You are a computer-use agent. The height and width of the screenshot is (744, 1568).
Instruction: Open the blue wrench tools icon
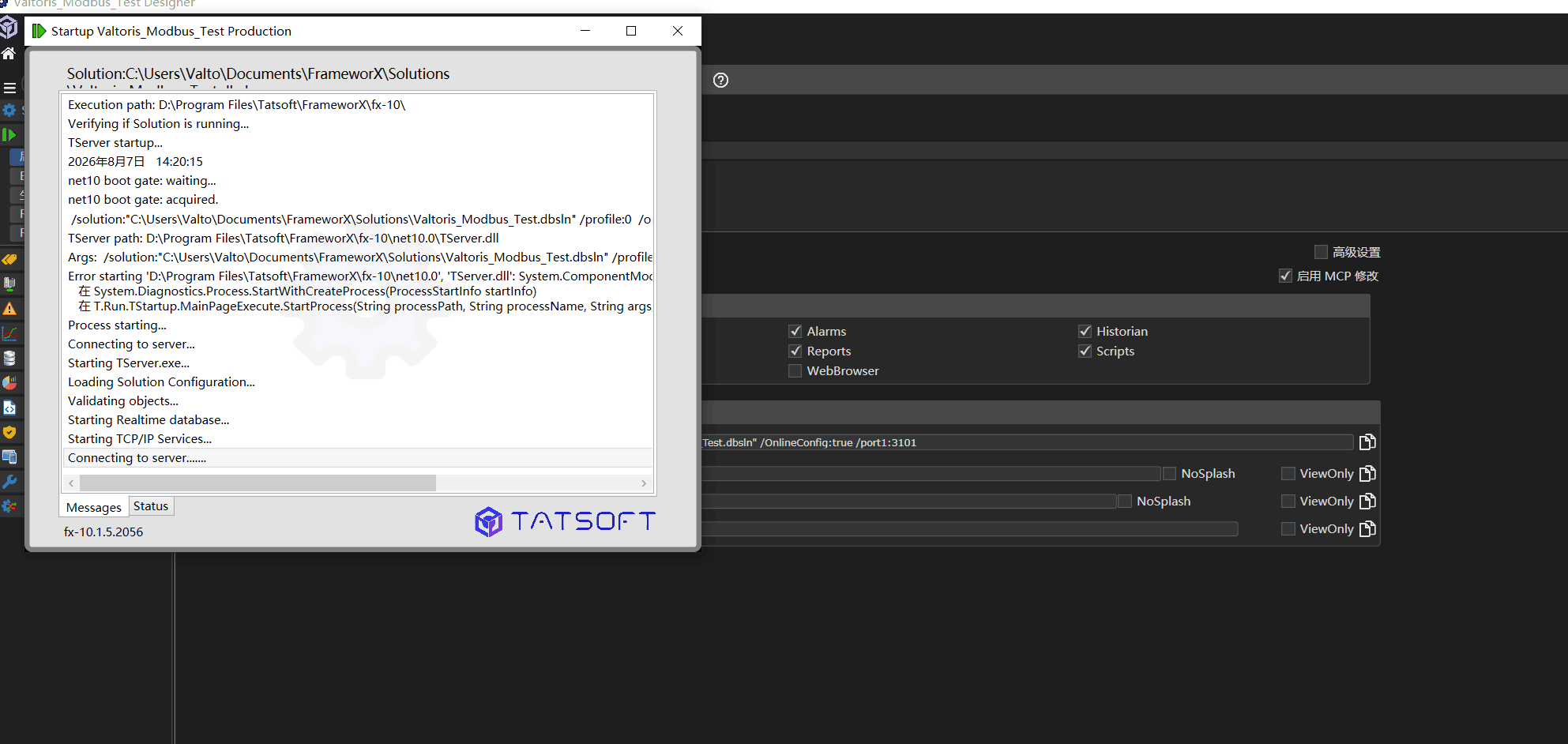9,481
